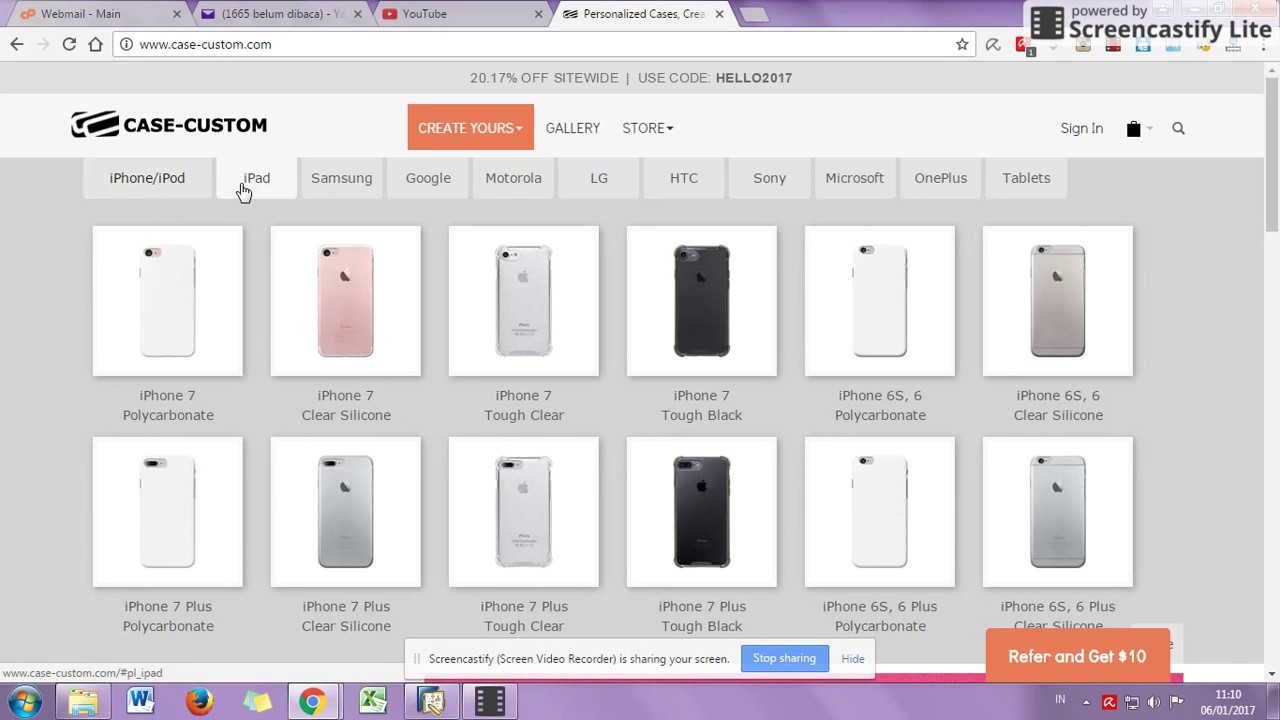Click the volume speaker tray icon

(x=1153, y=702)
